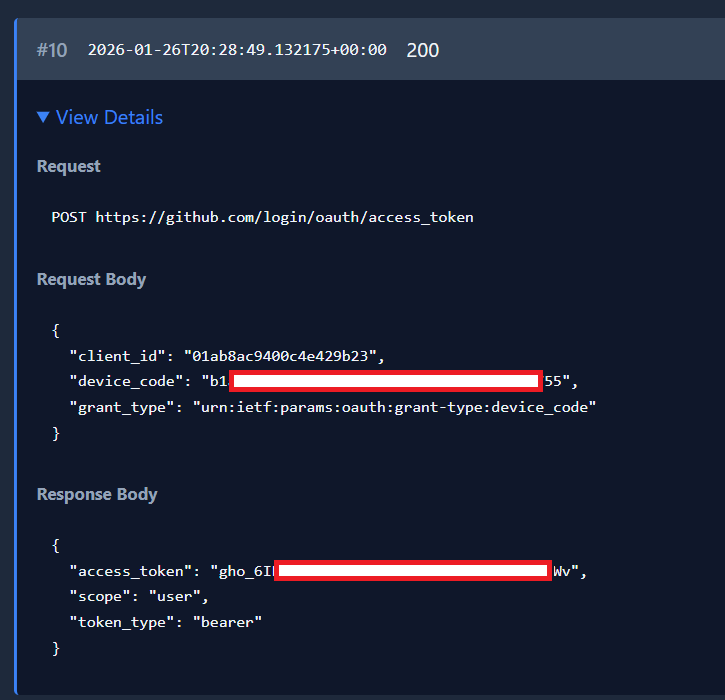Click the Request section heading
The image size is (725, 700).
click(68, 166)
